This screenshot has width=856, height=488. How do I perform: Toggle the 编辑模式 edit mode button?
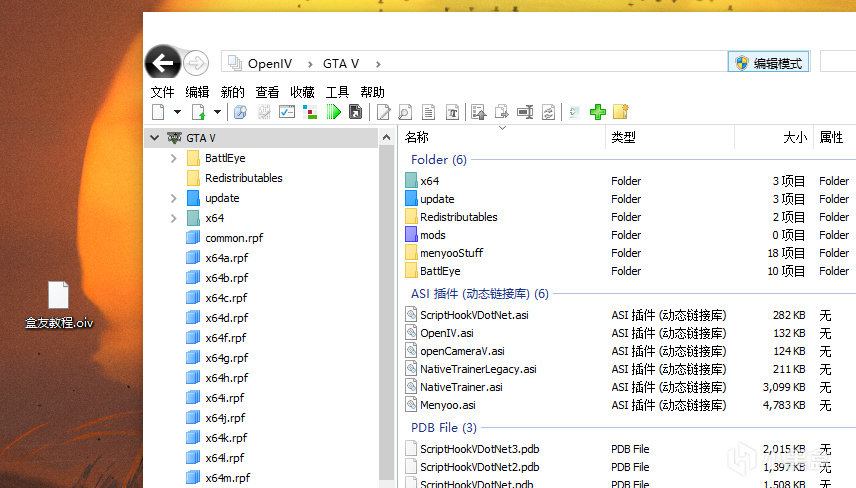point(768,63)
